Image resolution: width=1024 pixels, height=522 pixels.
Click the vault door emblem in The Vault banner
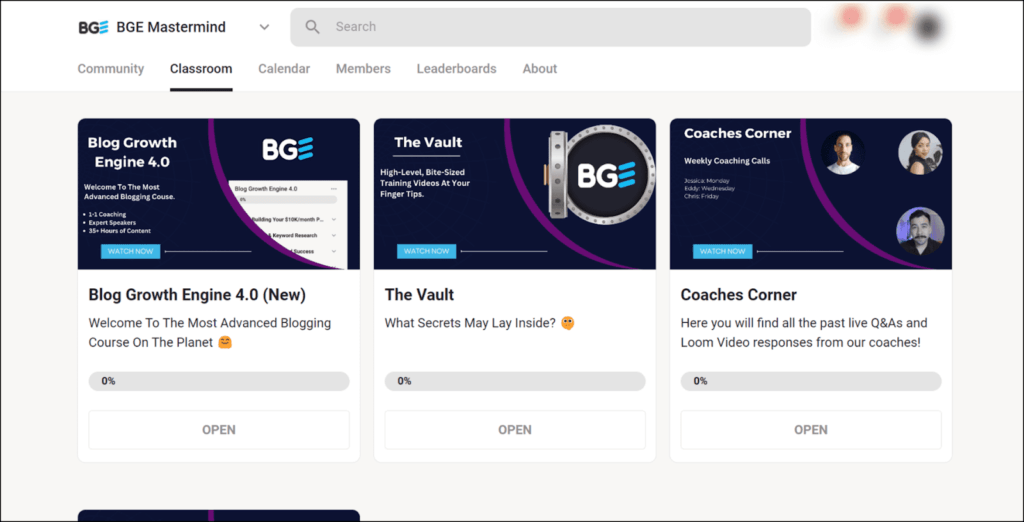click(597, 176)
